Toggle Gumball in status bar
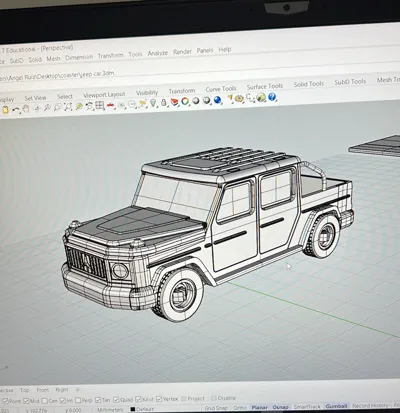The height and width of the screenshot is (413, 400). (x=336, y=406)
